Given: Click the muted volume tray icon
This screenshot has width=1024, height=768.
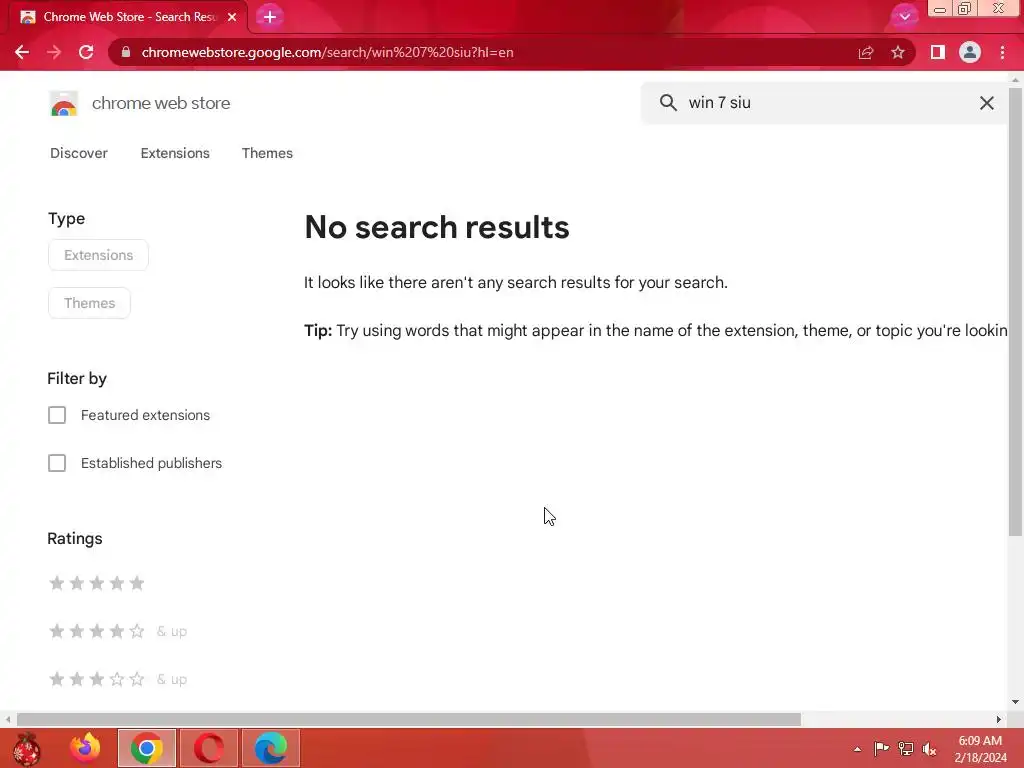Looking at the screenshot, I should [x=929, y=749].
